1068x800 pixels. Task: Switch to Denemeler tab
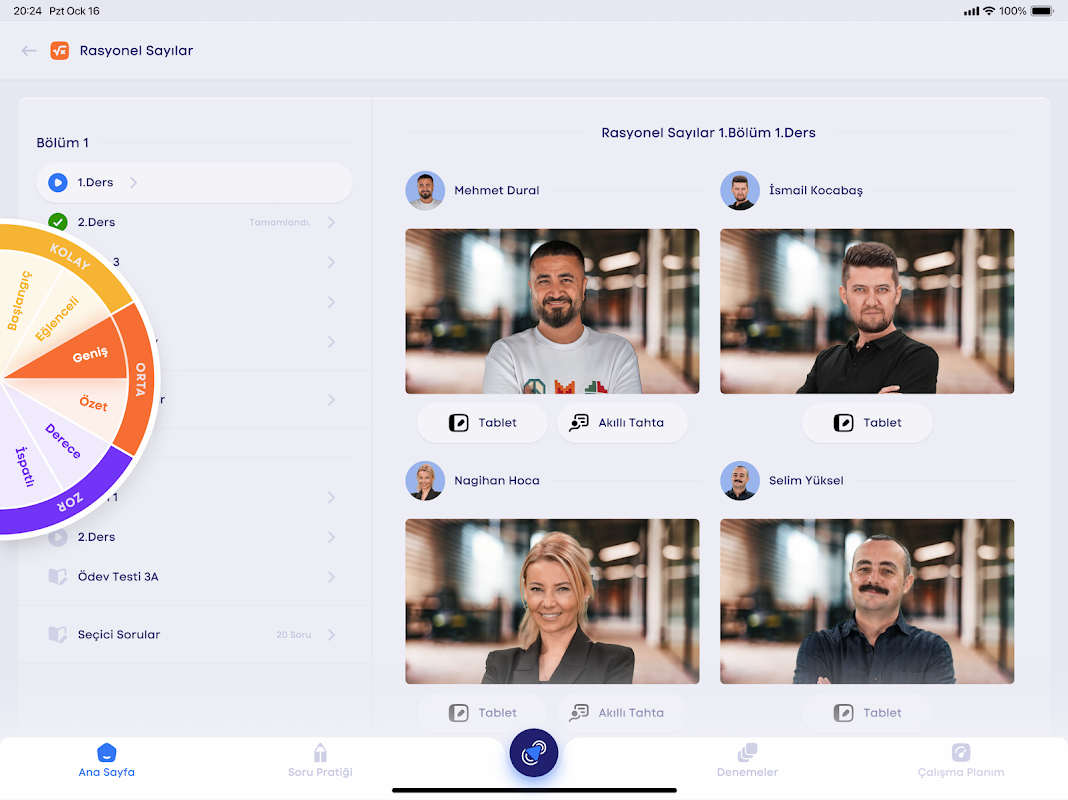click(747, 761)
